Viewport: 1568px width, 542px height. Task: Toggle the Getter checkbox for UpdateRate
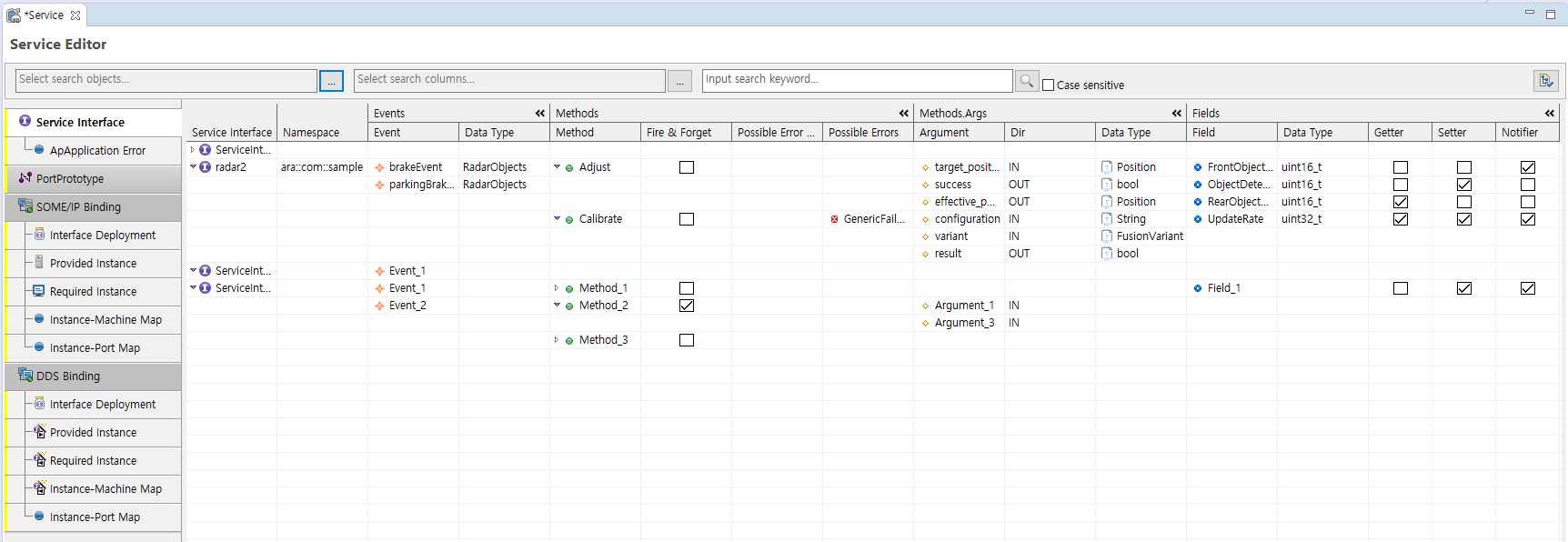pos(1401,219)
